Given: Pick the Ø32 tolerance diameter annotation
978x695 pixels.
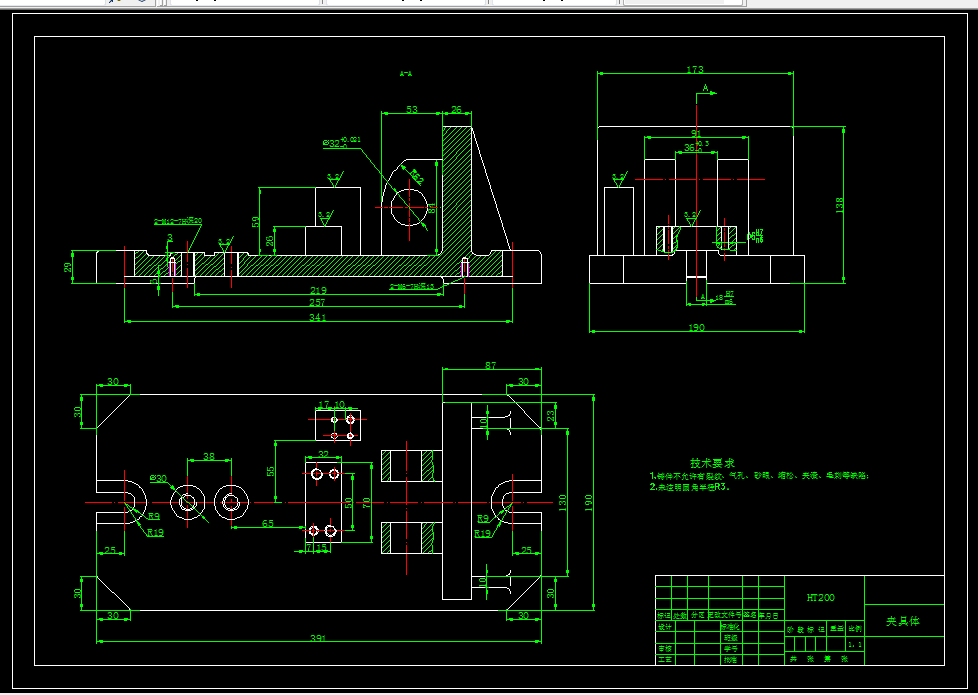Looking at the screenshot, I should (x=342, y=142).
